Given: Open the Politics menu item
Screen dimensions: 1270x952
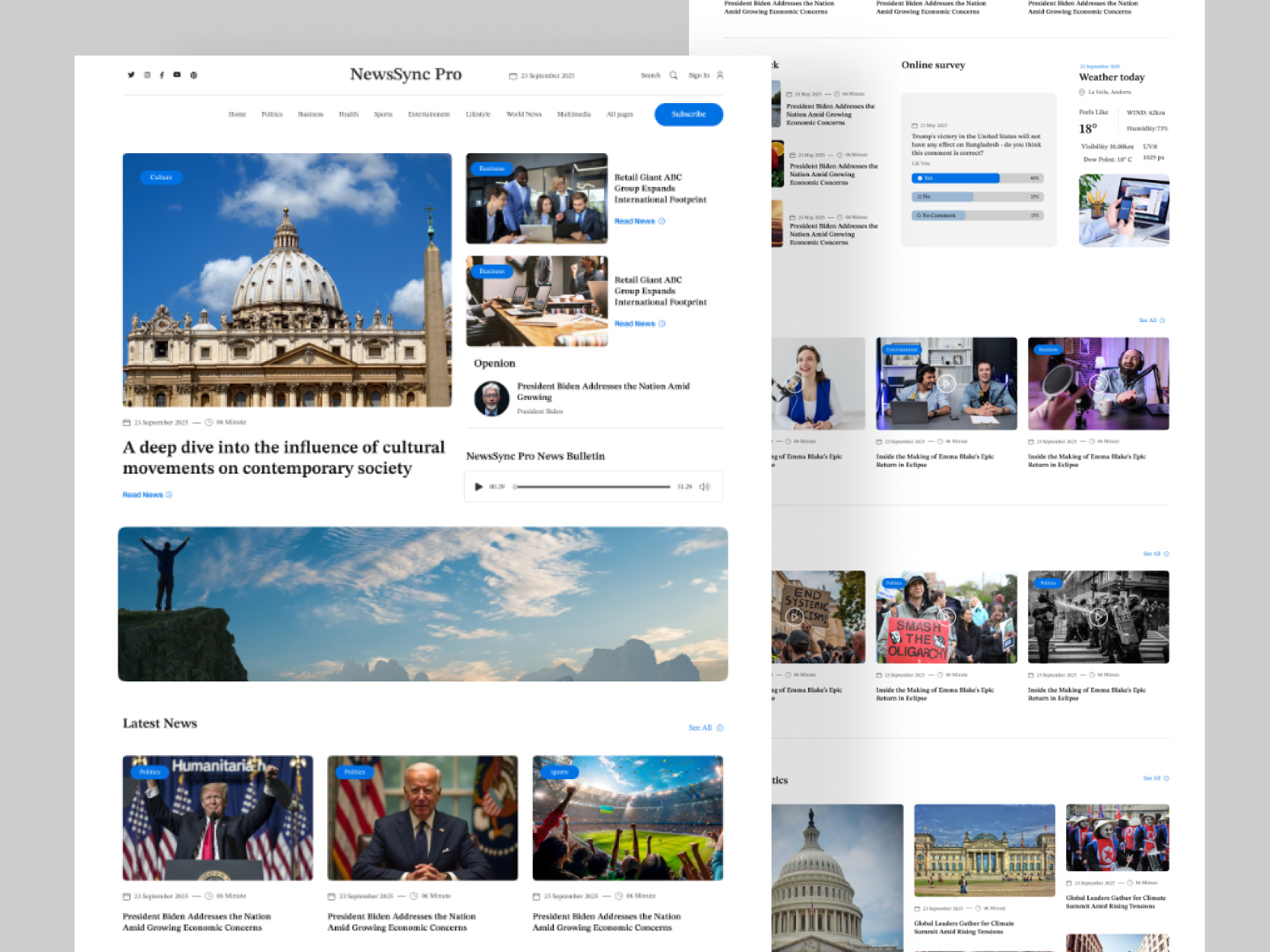Looking at the screenshot, I should tap(272, 114).
